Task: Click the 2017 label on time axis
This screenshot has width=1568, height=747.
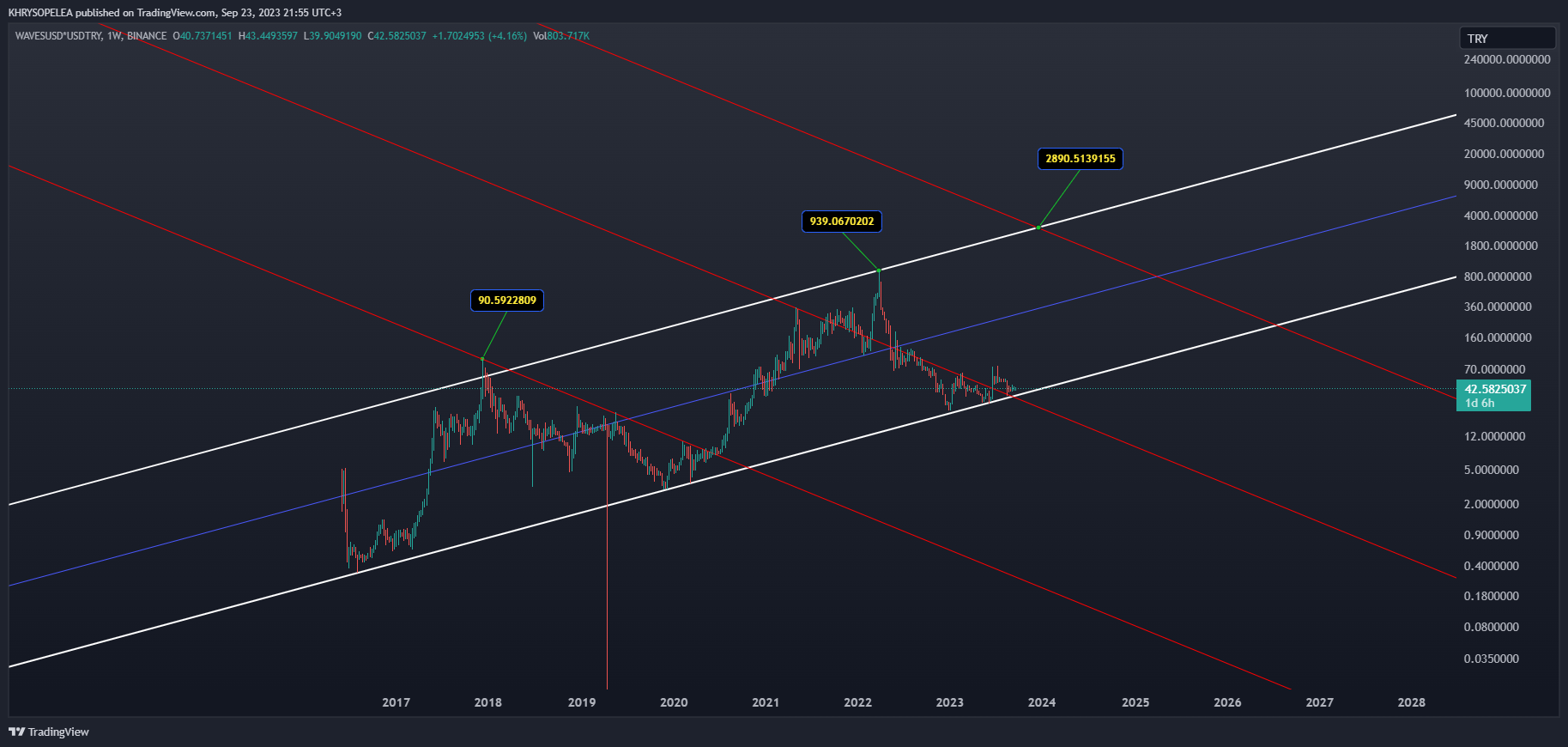Action: 396,702
